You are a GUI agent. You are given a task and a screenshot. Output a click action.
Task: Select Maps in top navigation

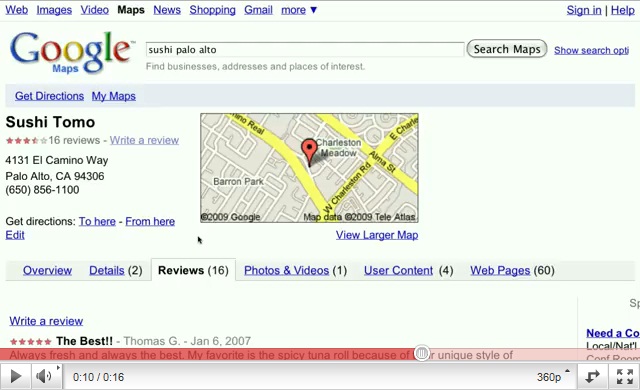[131, 10]
